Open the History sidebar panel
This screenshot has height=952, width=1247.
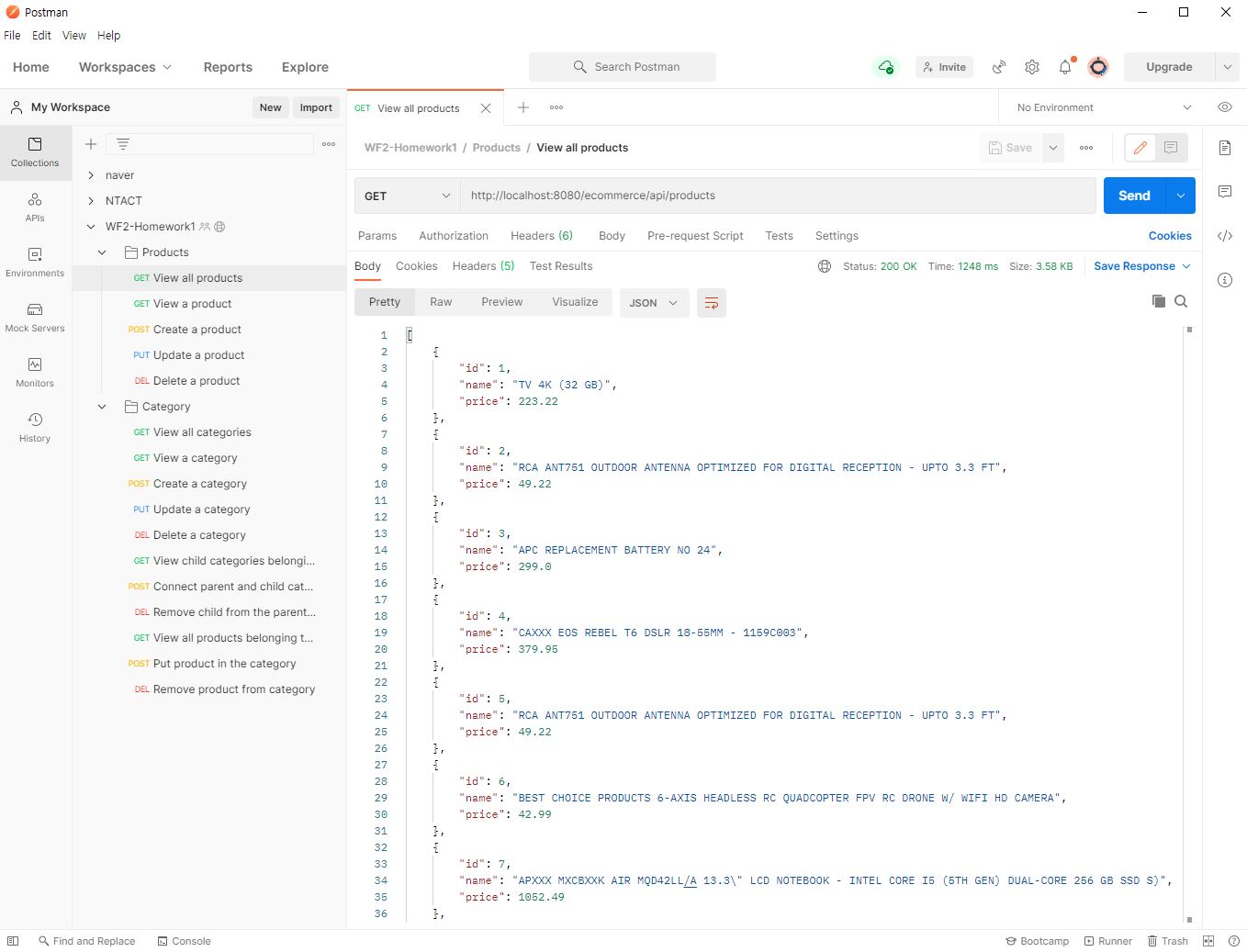(35, 428)
